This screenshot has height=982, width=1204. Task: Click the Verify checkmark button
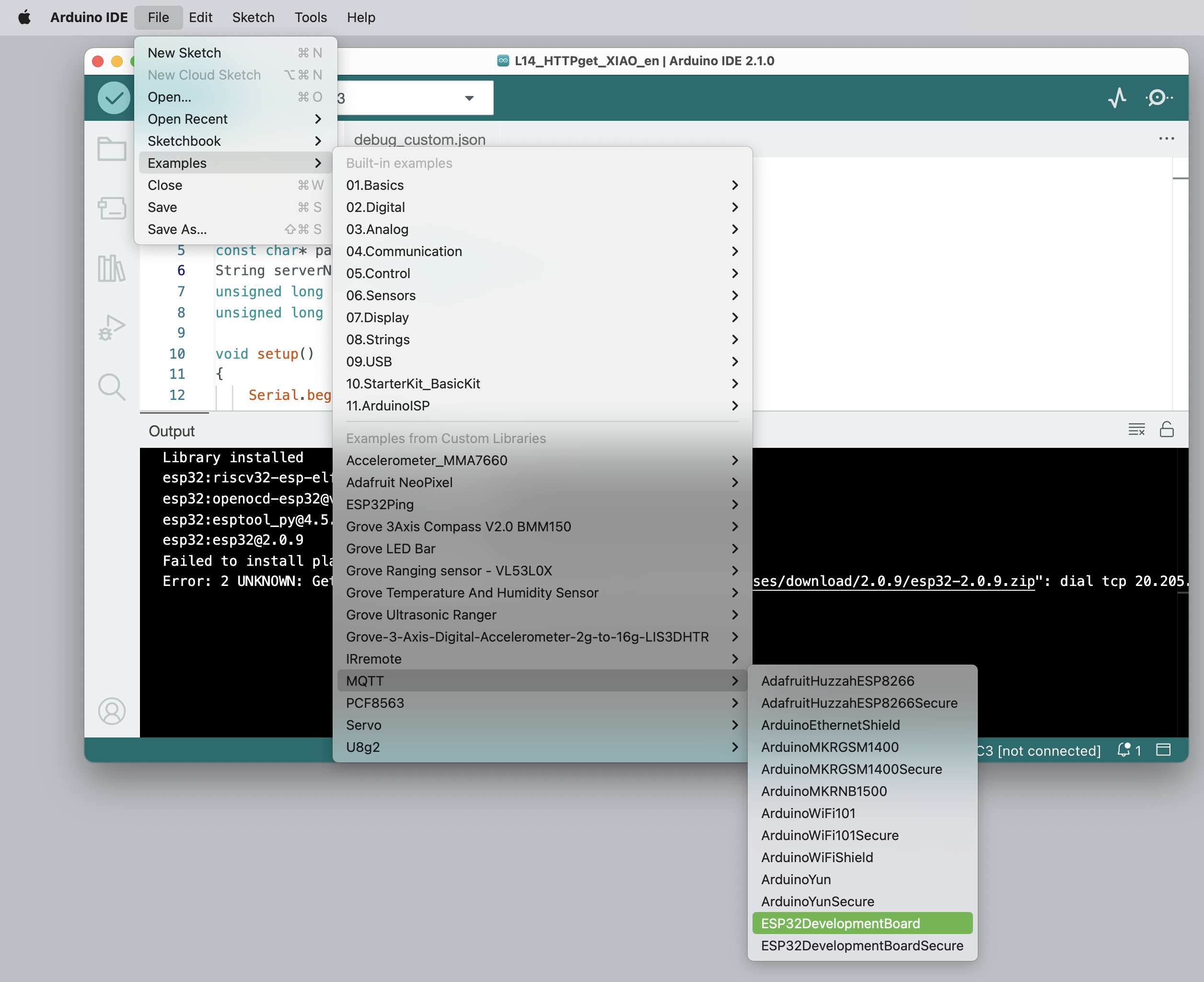pyautogui.click(x=114, y=98)
